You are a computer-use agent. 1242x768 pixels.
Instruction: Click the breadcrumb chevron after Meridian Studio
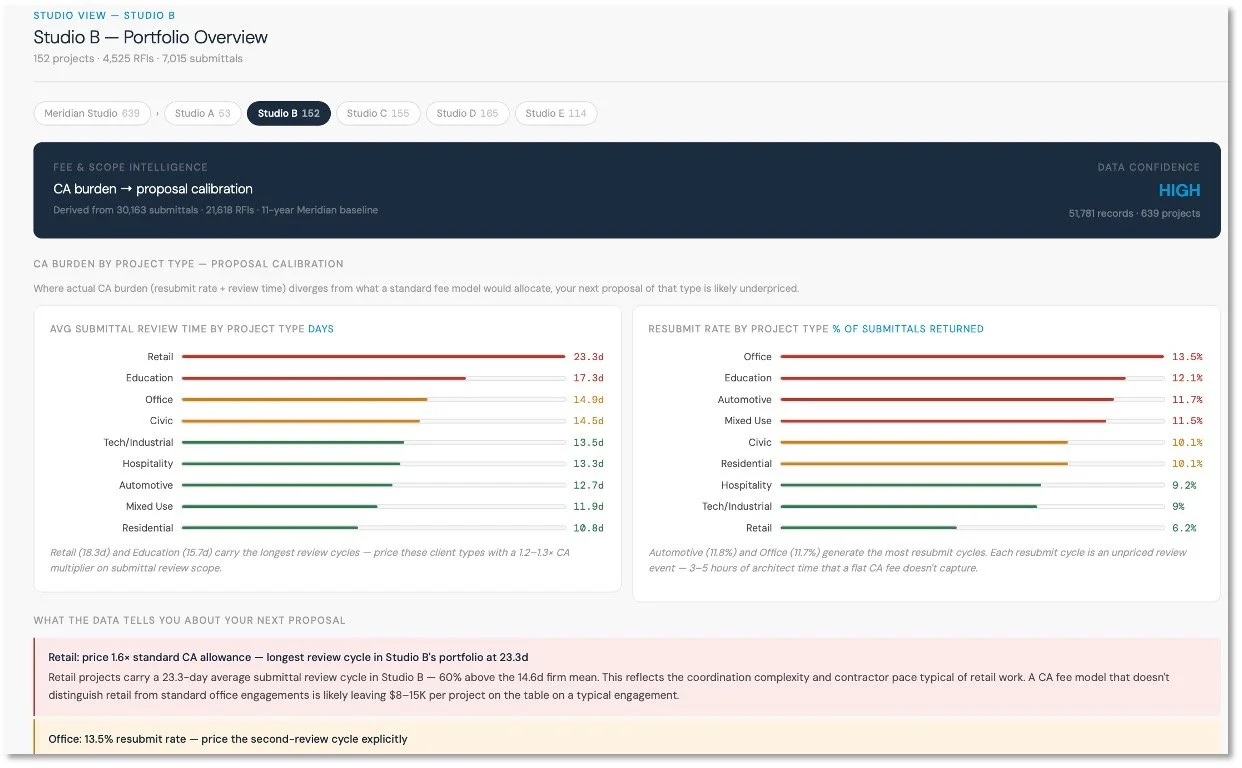click(157, 113)
